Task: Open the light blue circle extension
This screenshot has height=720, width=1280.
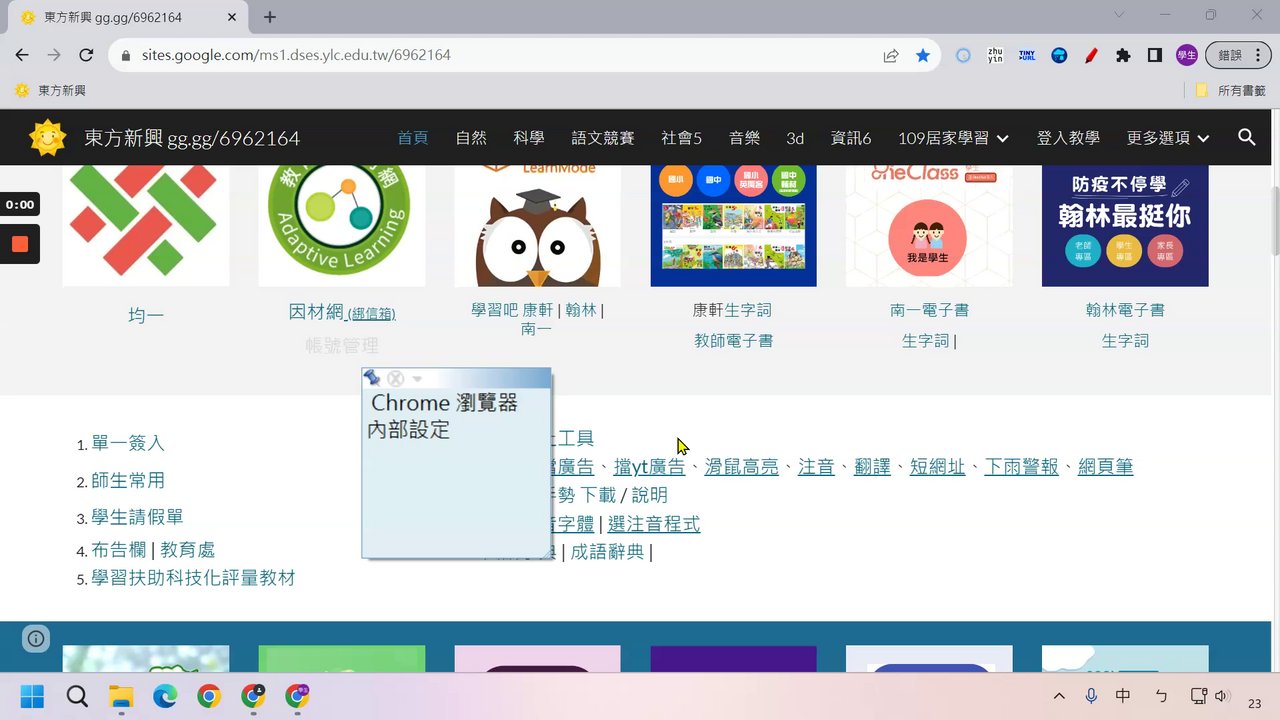Action: click(x=963, y=56)
